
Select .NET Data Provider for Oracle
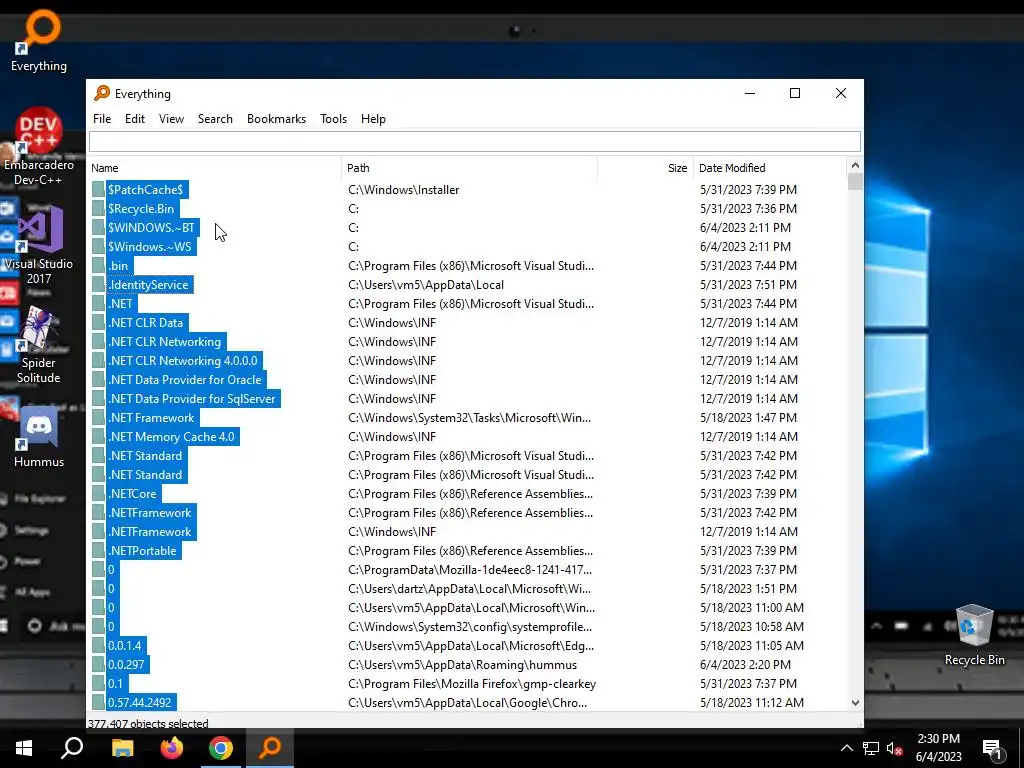coord(185,379)
